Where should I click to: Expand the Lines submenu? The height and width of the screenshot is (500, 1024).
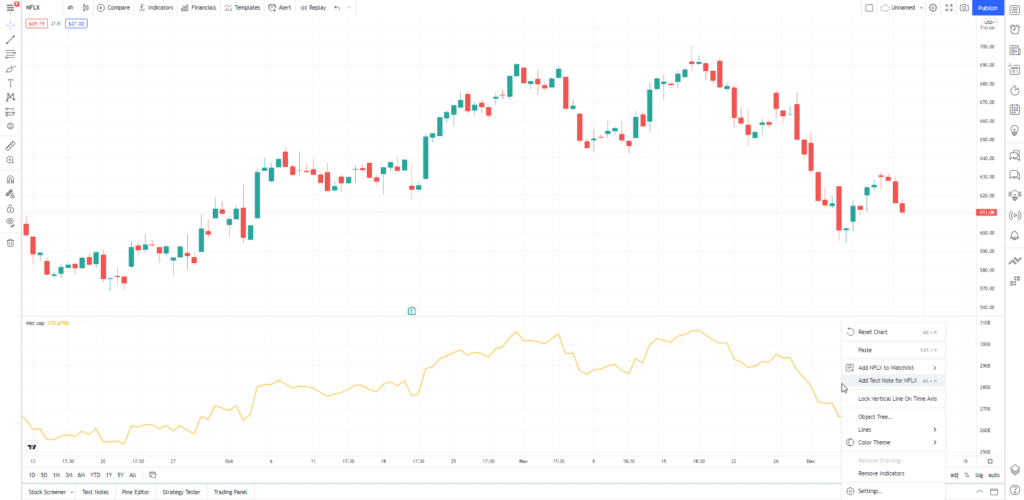[x=935, y=430]
